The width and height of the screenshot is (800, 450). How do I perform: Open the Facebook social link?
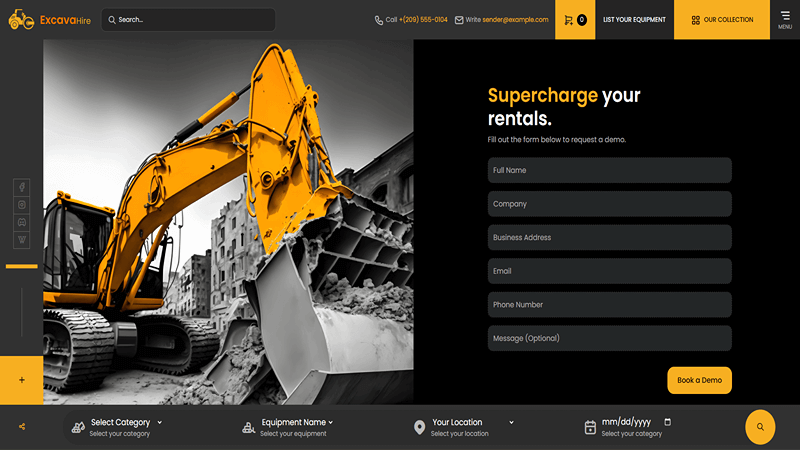tap(21, 187)
